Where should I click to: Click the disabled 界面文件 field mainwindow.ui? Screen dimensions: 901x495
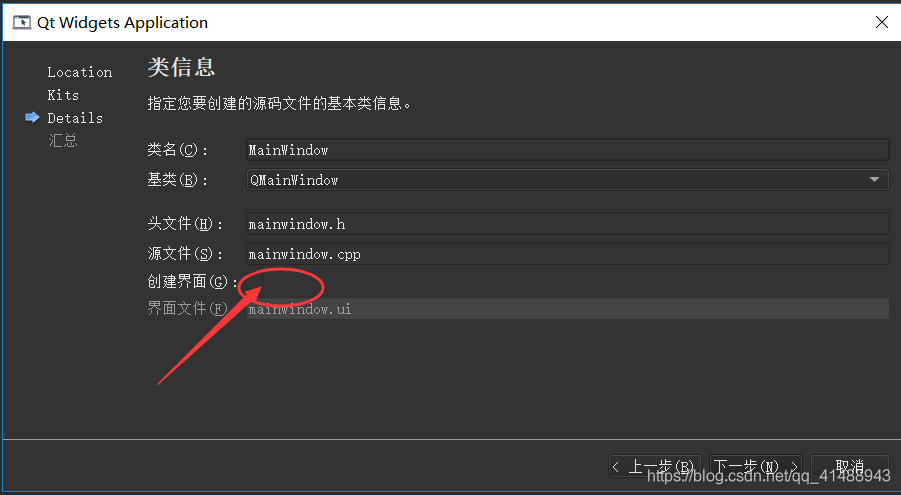(x=567, y=309)
